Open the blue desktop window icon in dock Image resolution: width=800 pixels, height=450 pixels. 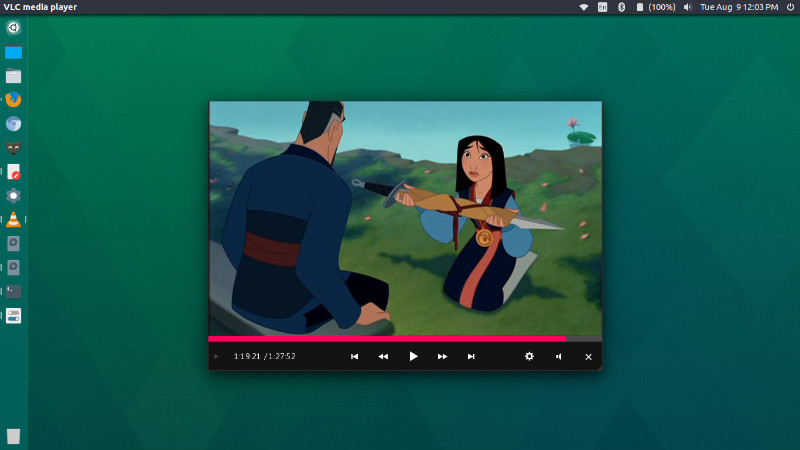click(13, 52)
